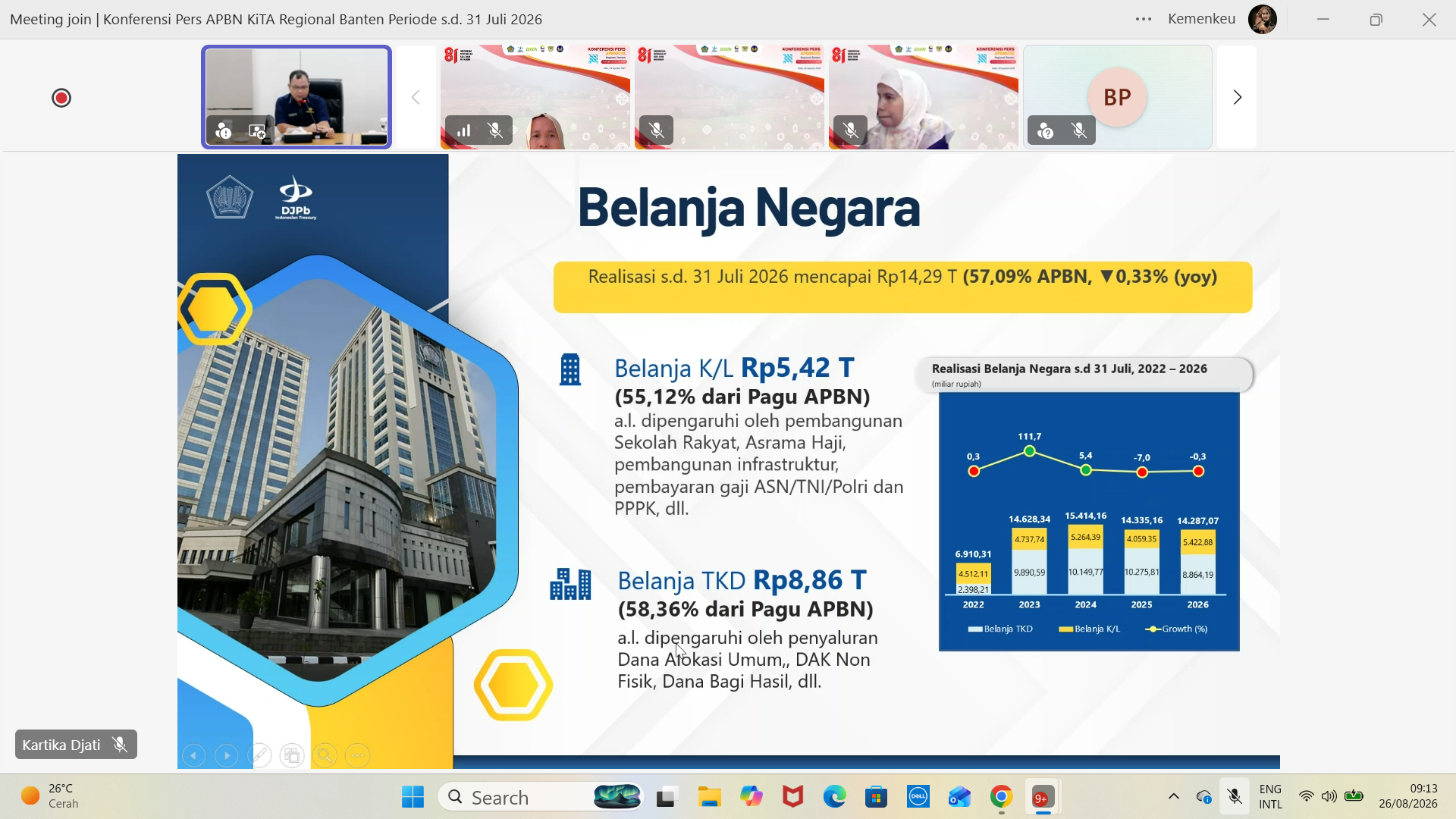Select the BP participant tile
The image size is (1456, 819).
(1118, 97)
